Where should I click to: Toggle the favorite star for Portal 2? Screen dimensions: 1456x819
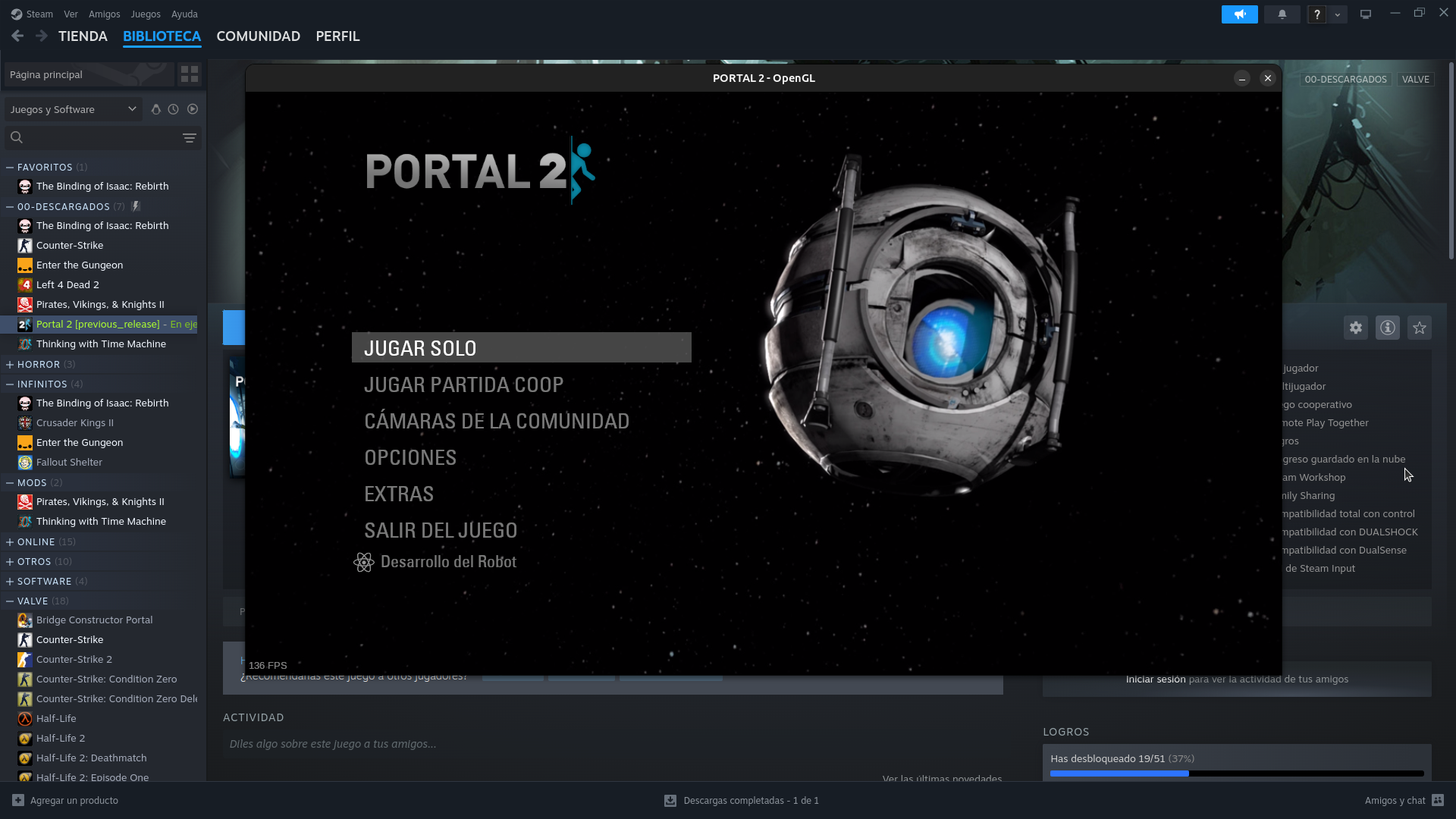[1420, 328]
